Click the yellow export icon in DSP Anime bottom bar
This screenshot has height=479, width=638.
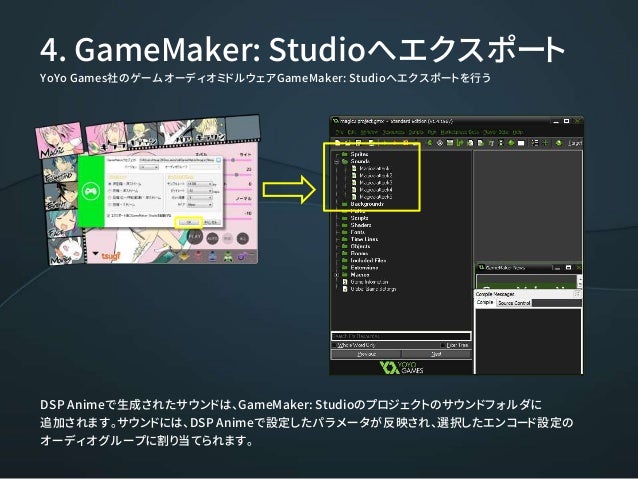tap(184, 256)
